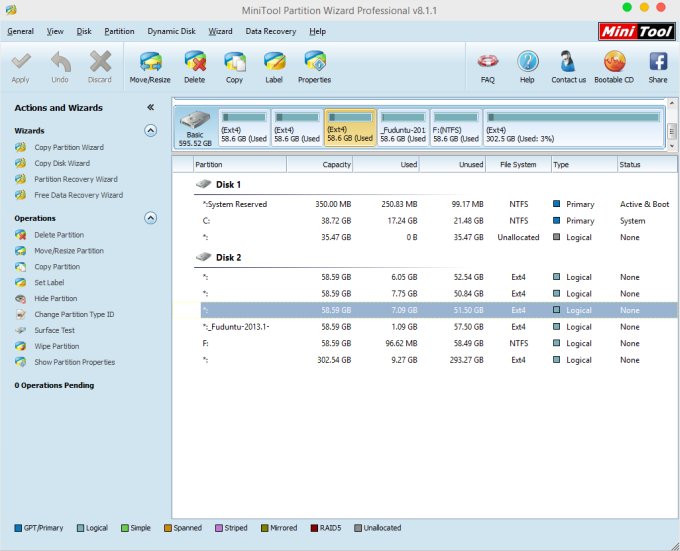680x551 pixels.
Task: Click Change Partition Type ID
Action: (x=74, y=314)
